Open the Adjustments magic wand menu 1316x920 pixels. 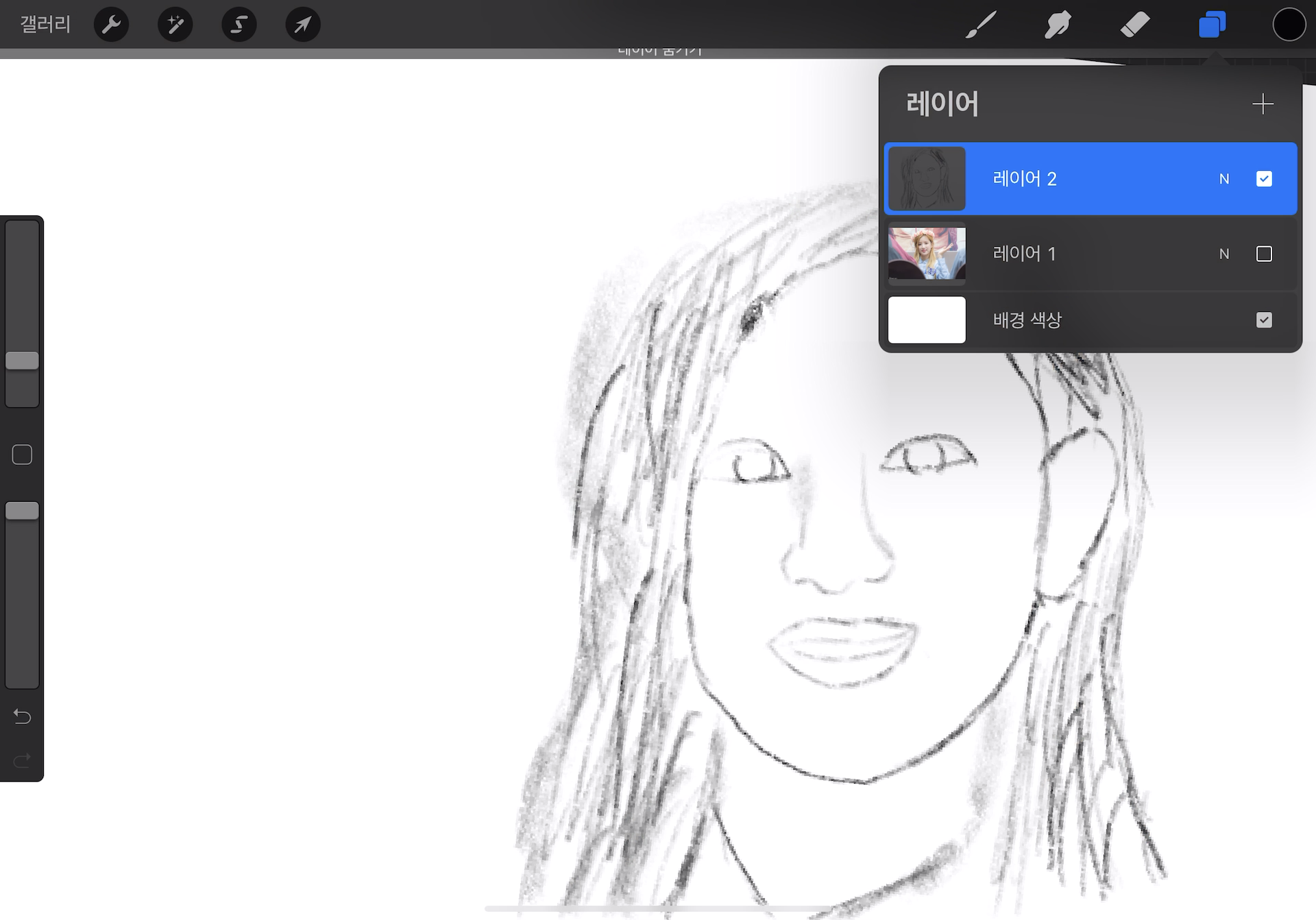[x=175, y=25]
